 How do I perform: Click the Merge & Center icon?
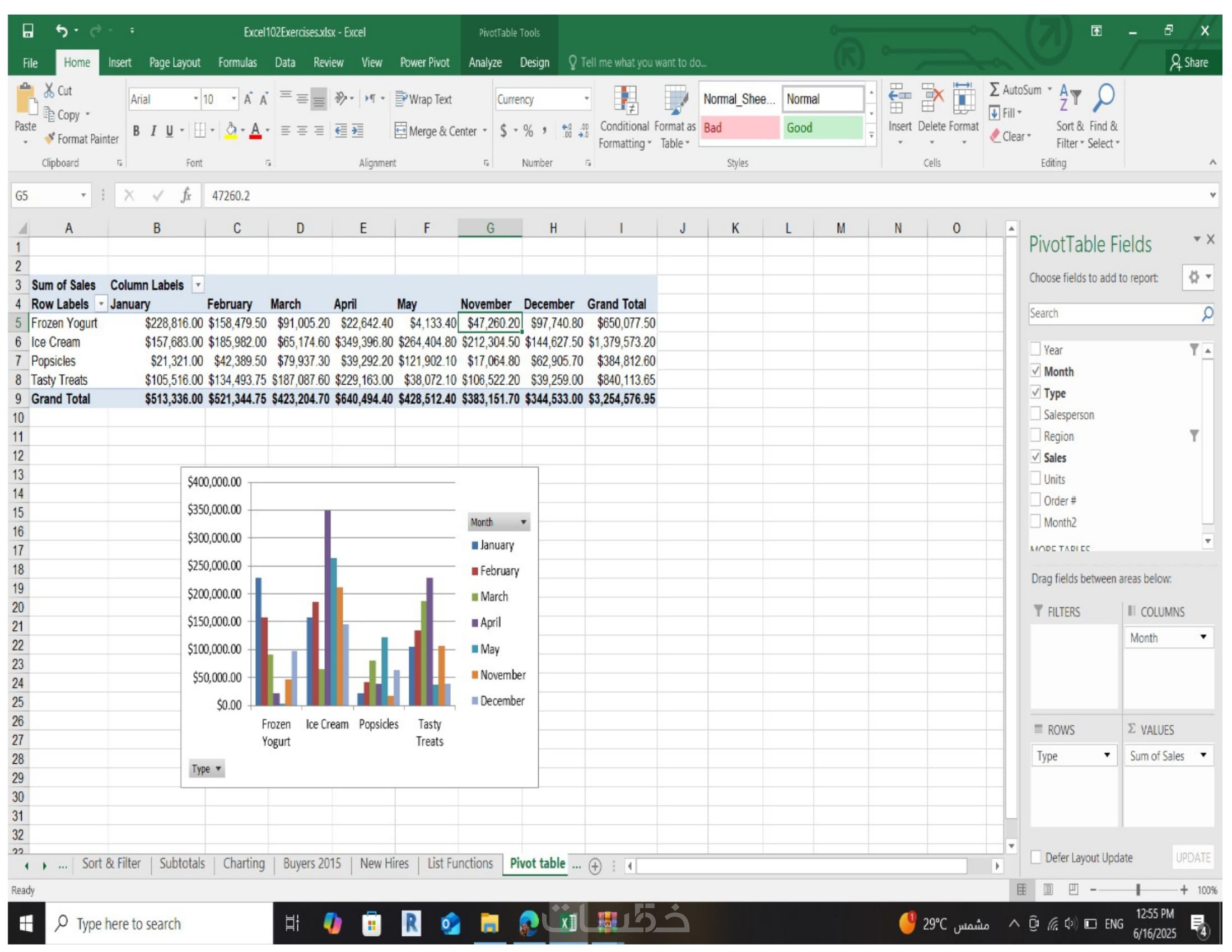[400, 131]
